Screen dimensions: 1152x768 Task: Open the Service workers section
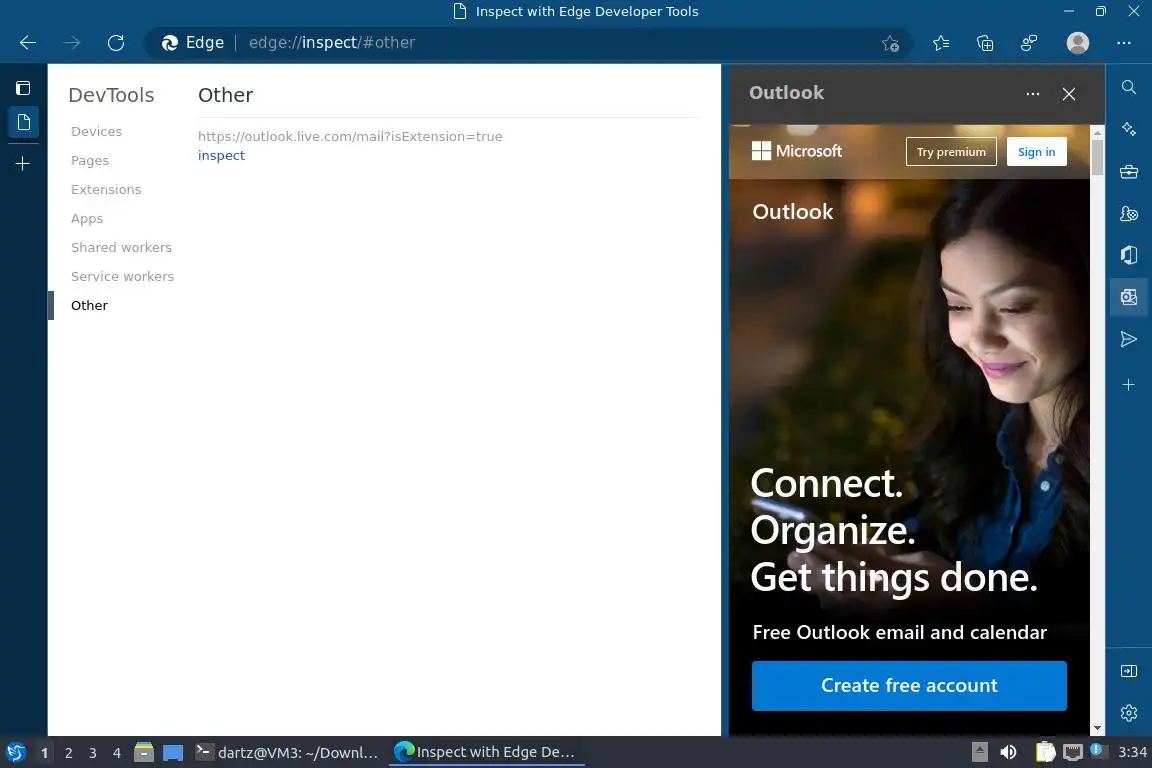point(123,276)
